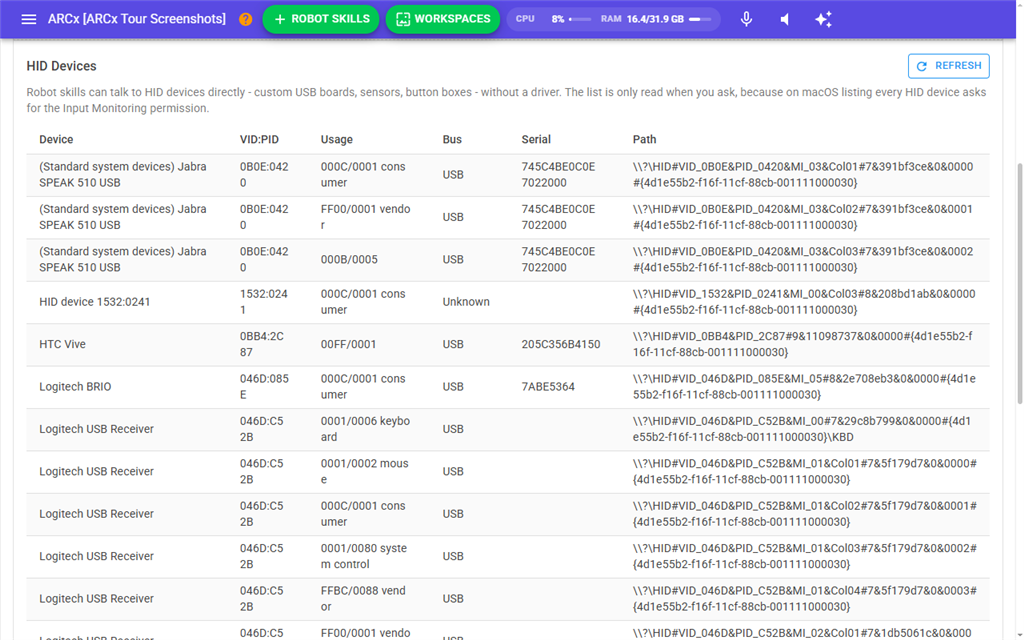Click the Unknown bus cell
The image size is (1024, 640).
pyautogui.click(x=466, y=302)
